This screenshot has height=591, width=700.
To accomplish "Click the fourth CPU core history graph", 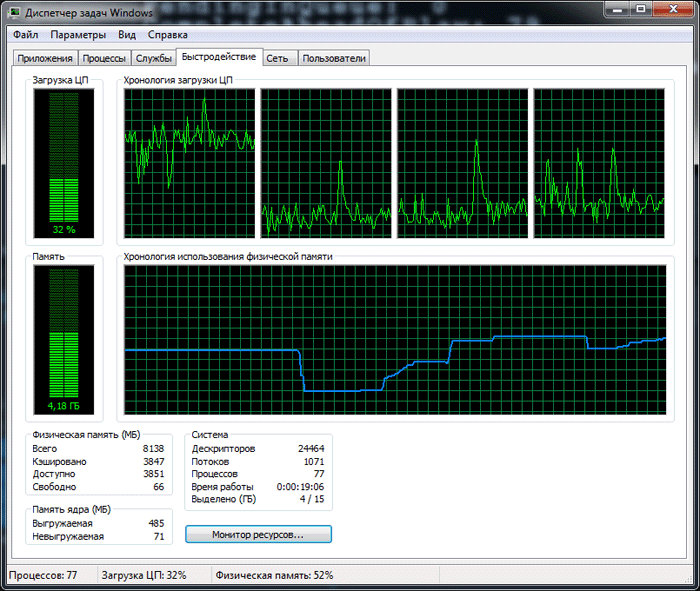I will 599,163.
